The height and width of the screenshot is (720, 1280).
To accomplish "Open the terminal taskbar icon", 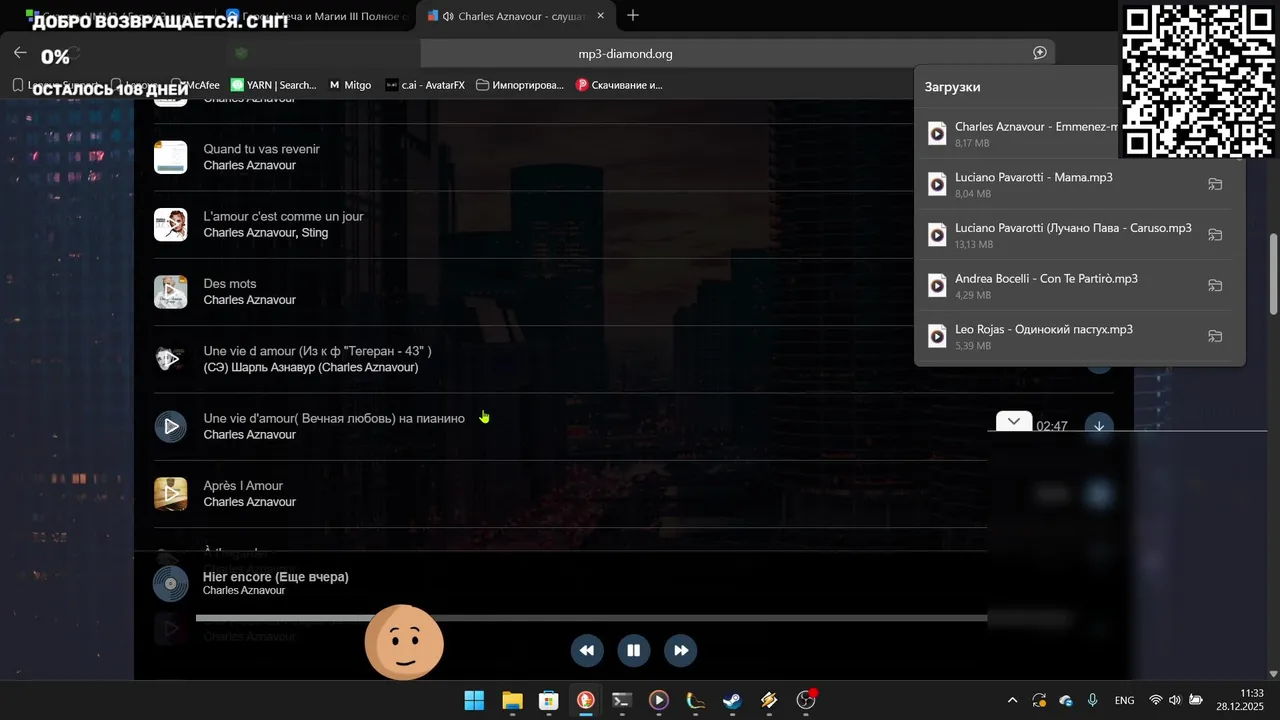I will (x=622, y=700).
